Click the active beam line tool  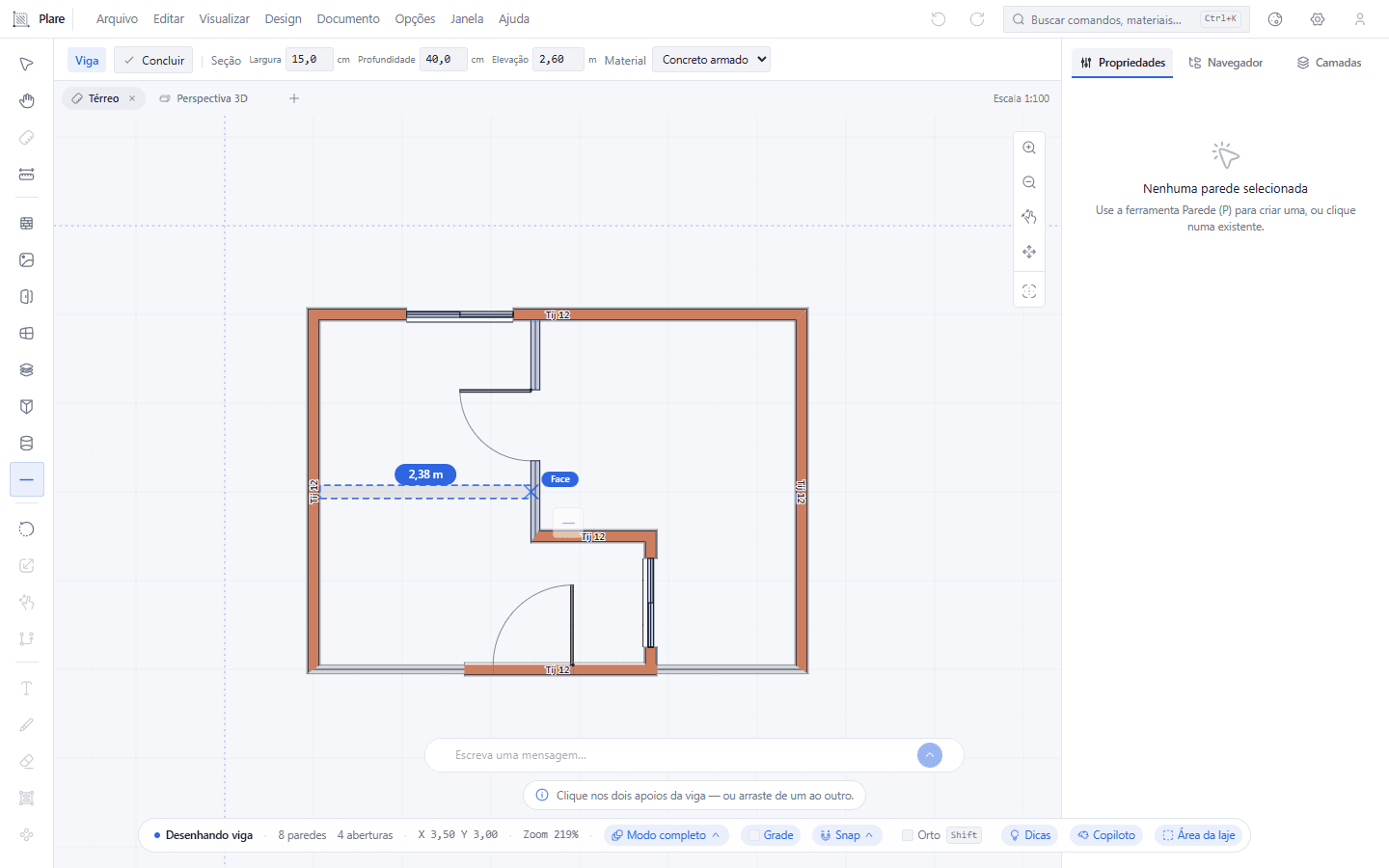click(x=27, y=479)
